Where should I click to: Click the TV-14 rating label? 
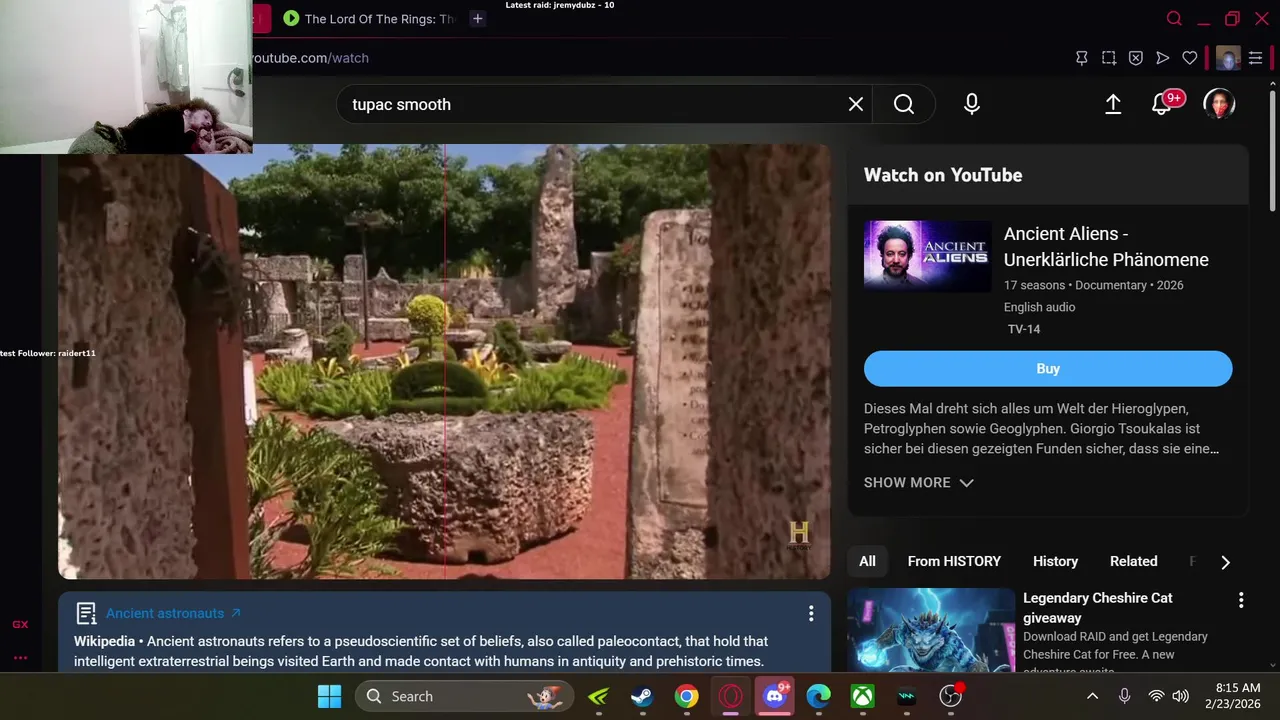coord(1024,329)
